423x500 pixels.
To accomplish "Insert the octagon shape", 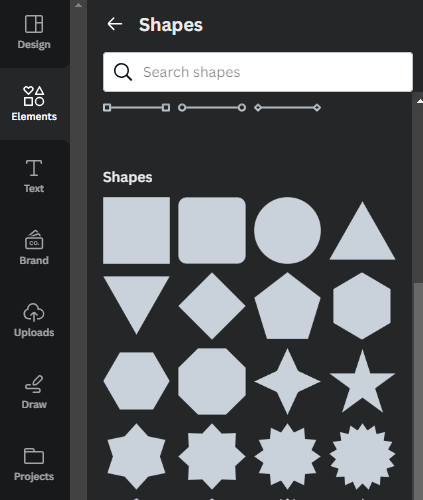I will click(x=212, y=382).
